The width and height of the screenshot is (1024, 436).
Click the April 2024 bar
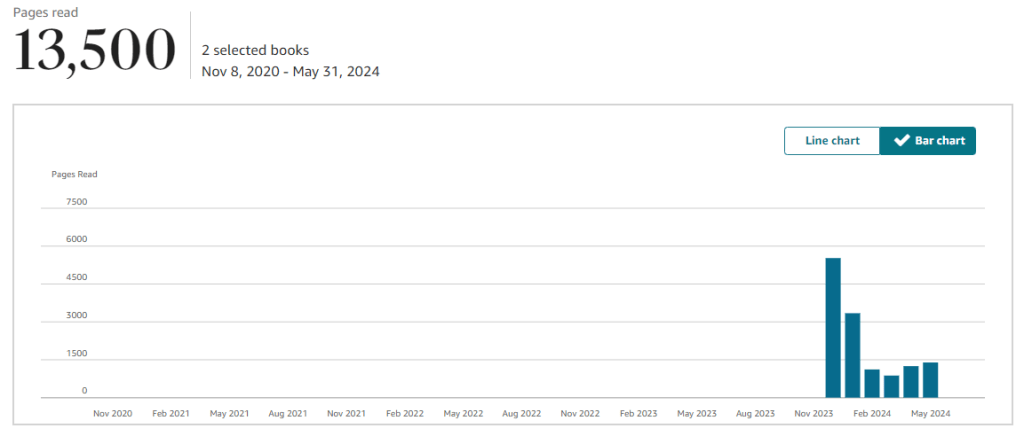911,382
